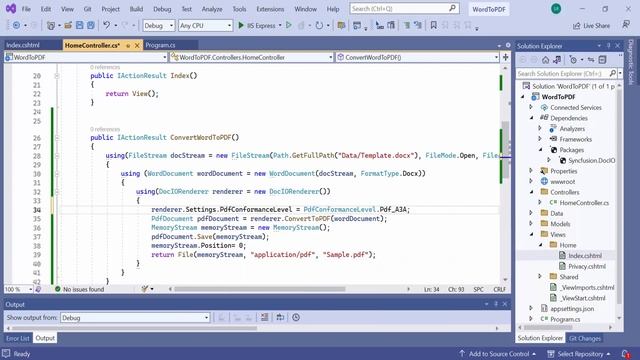This screenshot has height=360, width=640.
Task: Toggle the bookmark icon in the toolbar
Action: pos(433,25)
